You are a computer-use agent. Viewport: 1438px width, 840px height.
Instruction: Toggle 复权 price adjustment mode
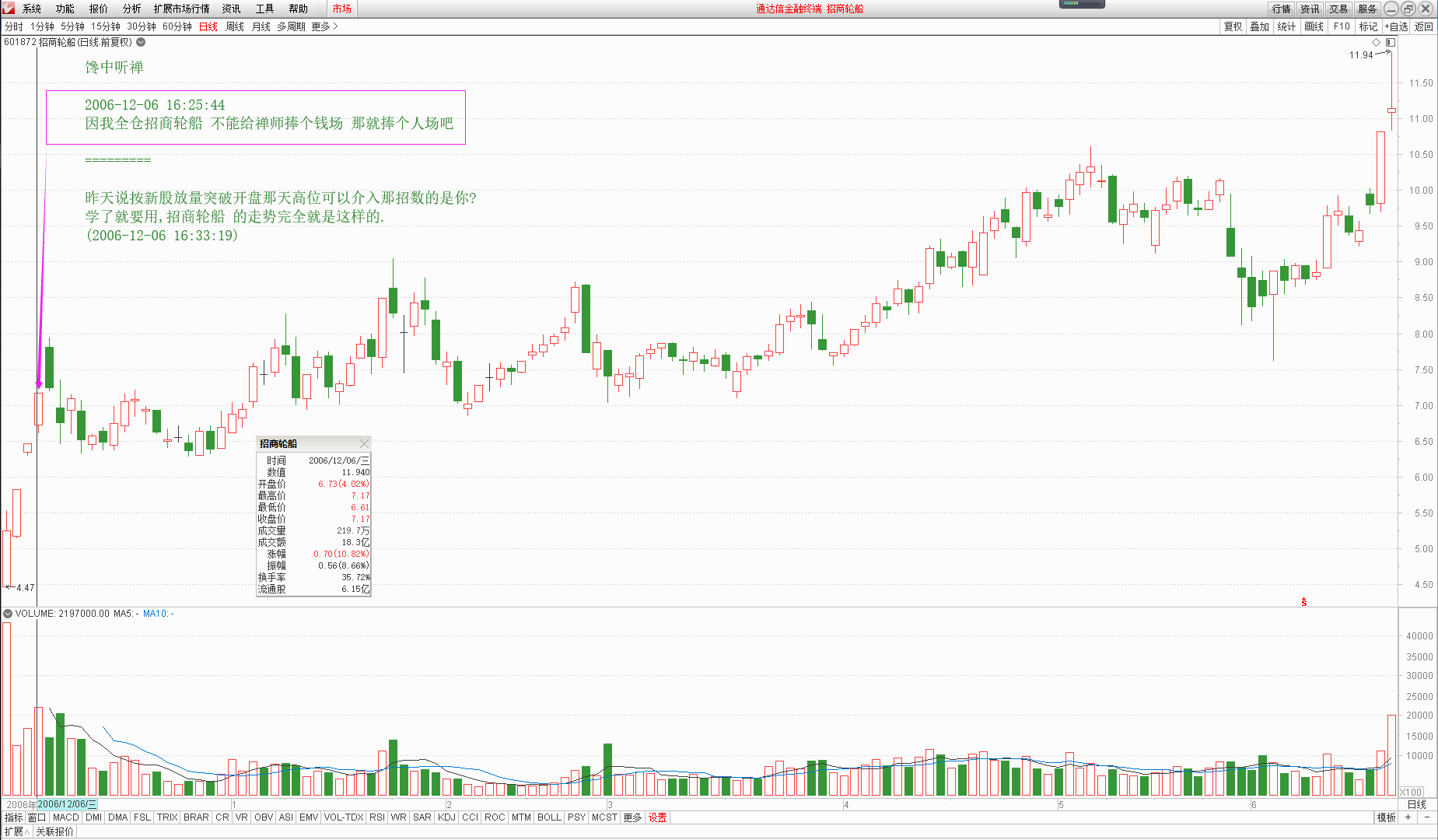pyautogui.click(x=1232, y=26)
